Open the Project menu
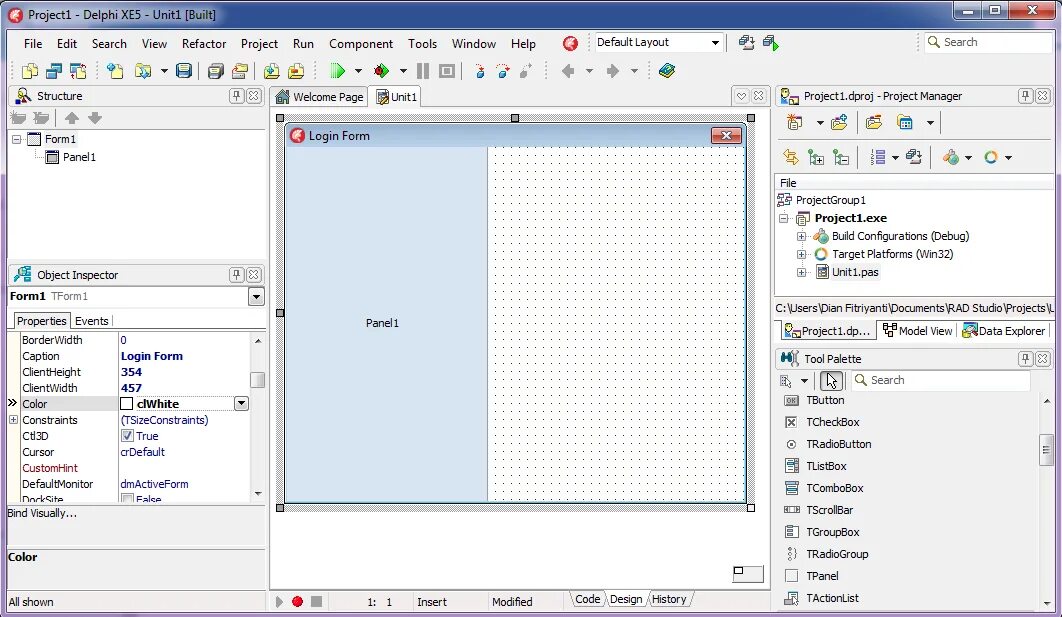Screen dimensions: 1062x617 coord(259,43)
